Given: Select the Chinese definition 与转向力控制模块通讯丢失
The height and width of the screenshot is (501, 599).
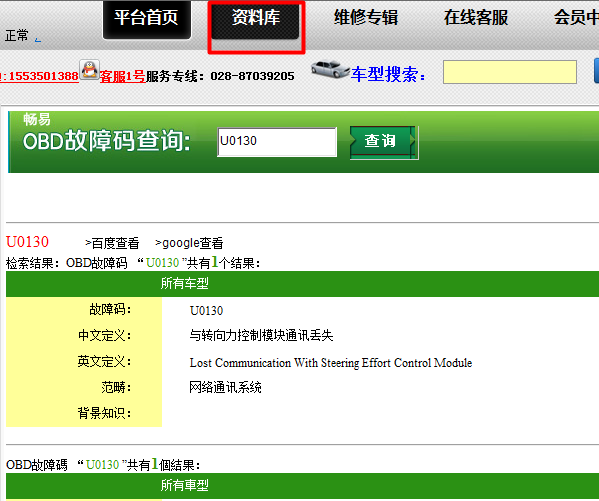Looking at the screenshot, I should pos(261,336).
